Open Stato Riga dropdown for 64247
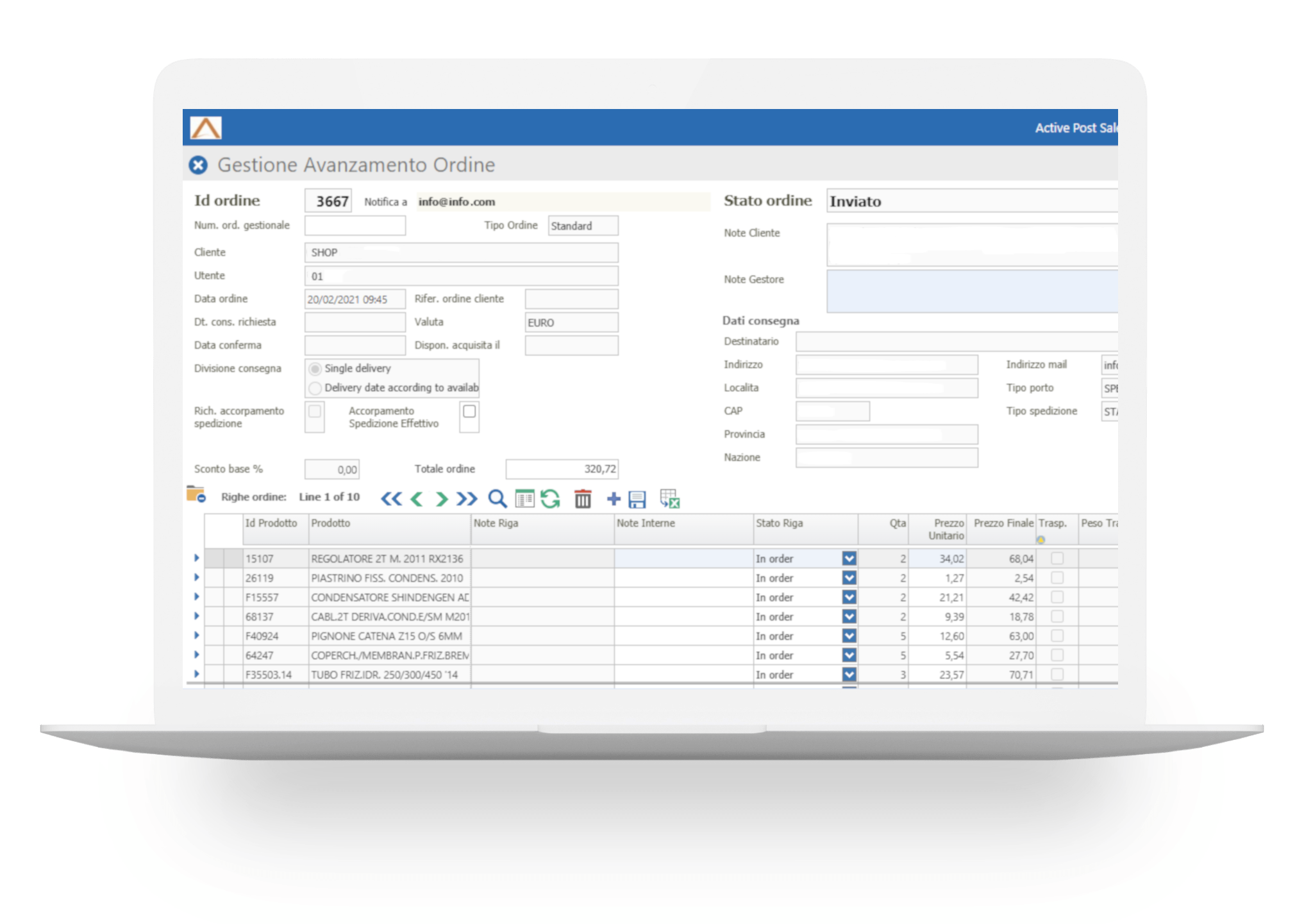Image resolution: width=1304 pixels, height=924 pixels. [849, 655]
